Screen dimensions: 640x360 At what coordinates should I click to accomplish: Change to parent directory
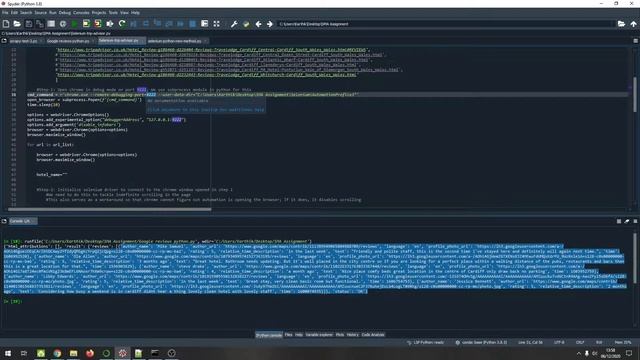click(x=633, y=24)
